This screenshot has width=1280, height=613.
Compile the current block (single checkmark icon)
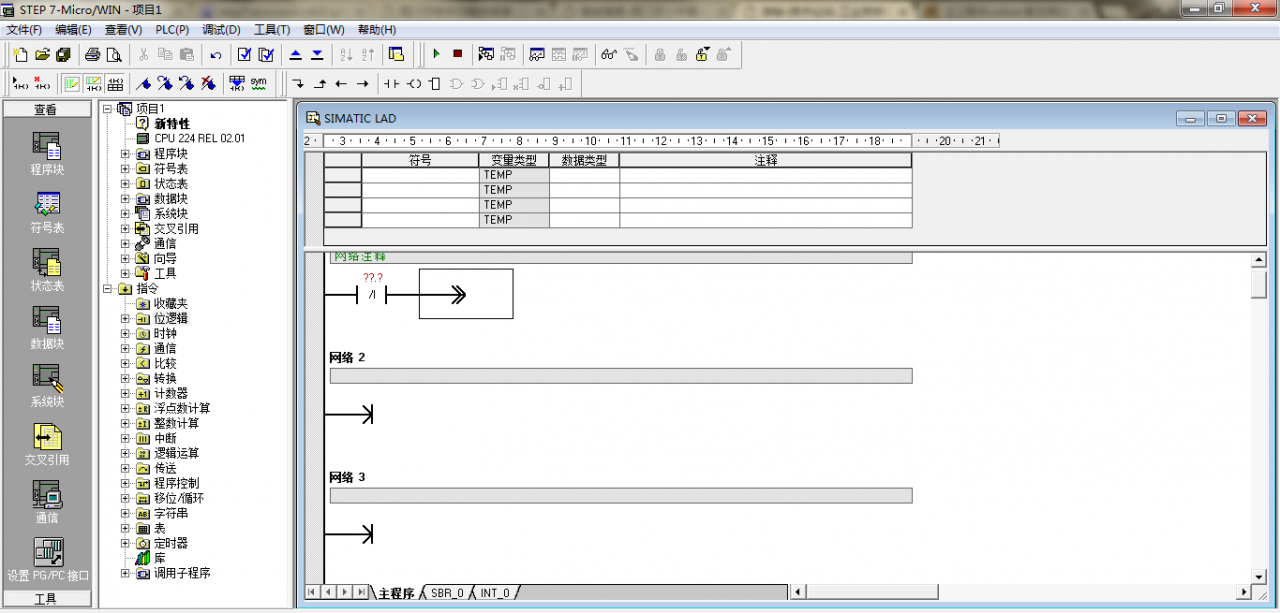244,54
